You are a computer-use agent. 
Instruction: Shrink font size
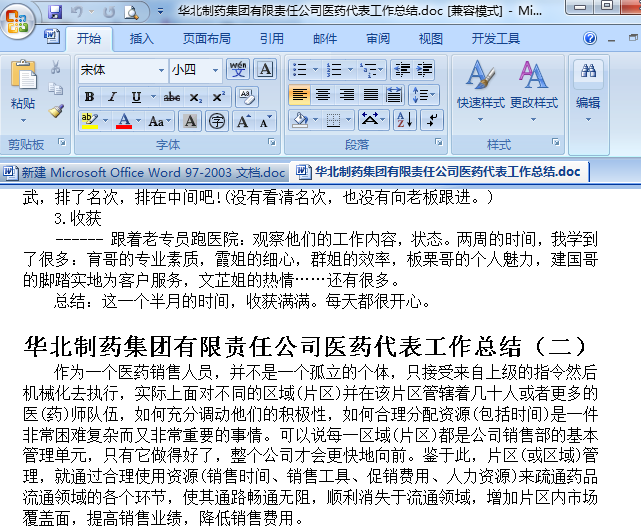click(266, 121)
